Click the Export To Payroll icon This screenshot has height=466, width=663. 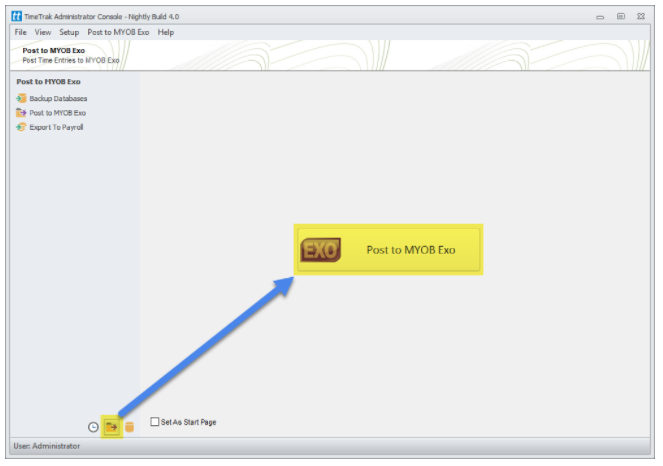(x=21, y=127)
